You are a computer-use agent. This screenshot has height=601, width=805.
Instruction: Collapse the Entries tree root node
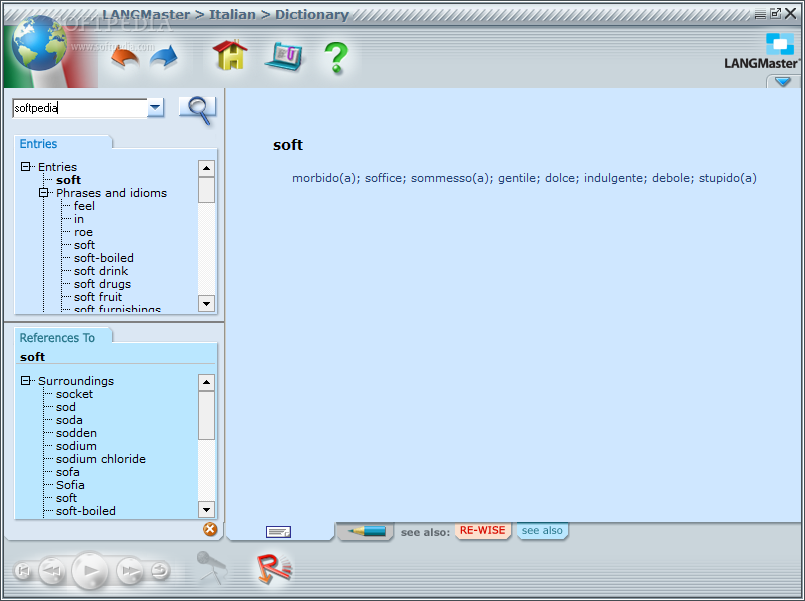pyautogui.click(x=26, y=166)
